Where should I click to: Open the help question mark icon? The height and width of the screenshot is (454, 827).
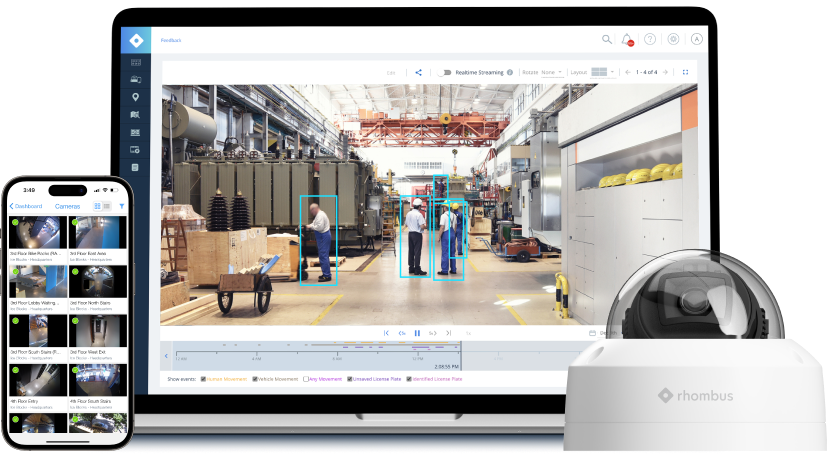click(x=650, y=39)
